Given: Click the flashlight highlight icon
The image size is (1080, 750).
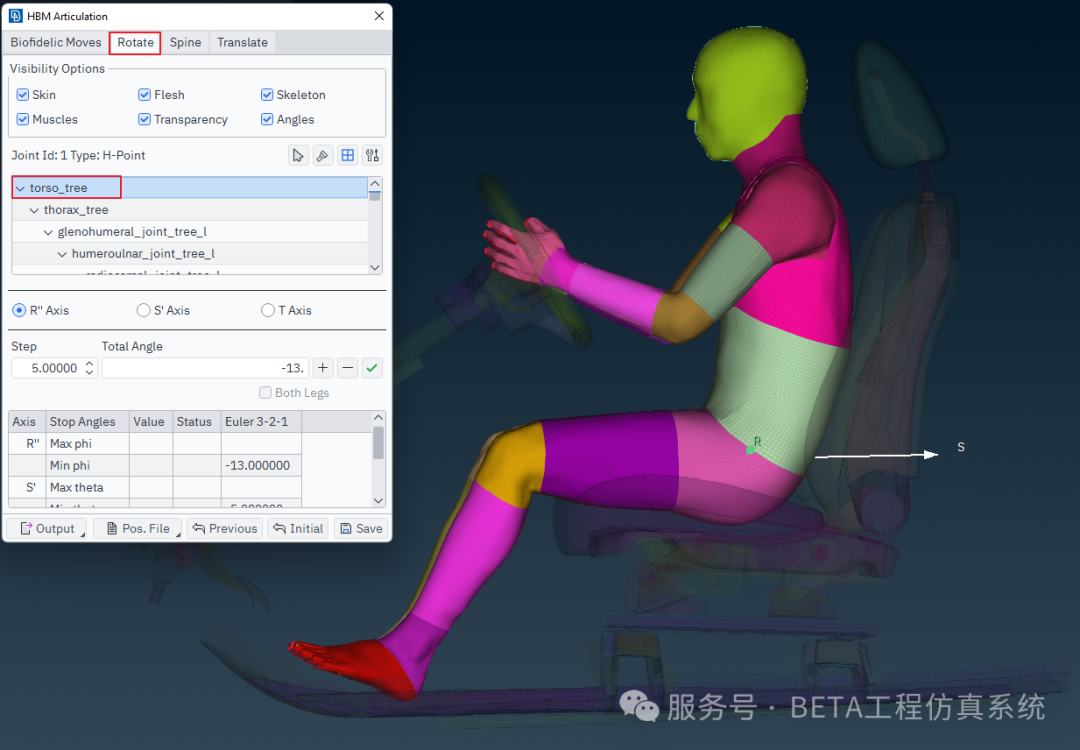Looking at the screenshot, I should point(322,155).
